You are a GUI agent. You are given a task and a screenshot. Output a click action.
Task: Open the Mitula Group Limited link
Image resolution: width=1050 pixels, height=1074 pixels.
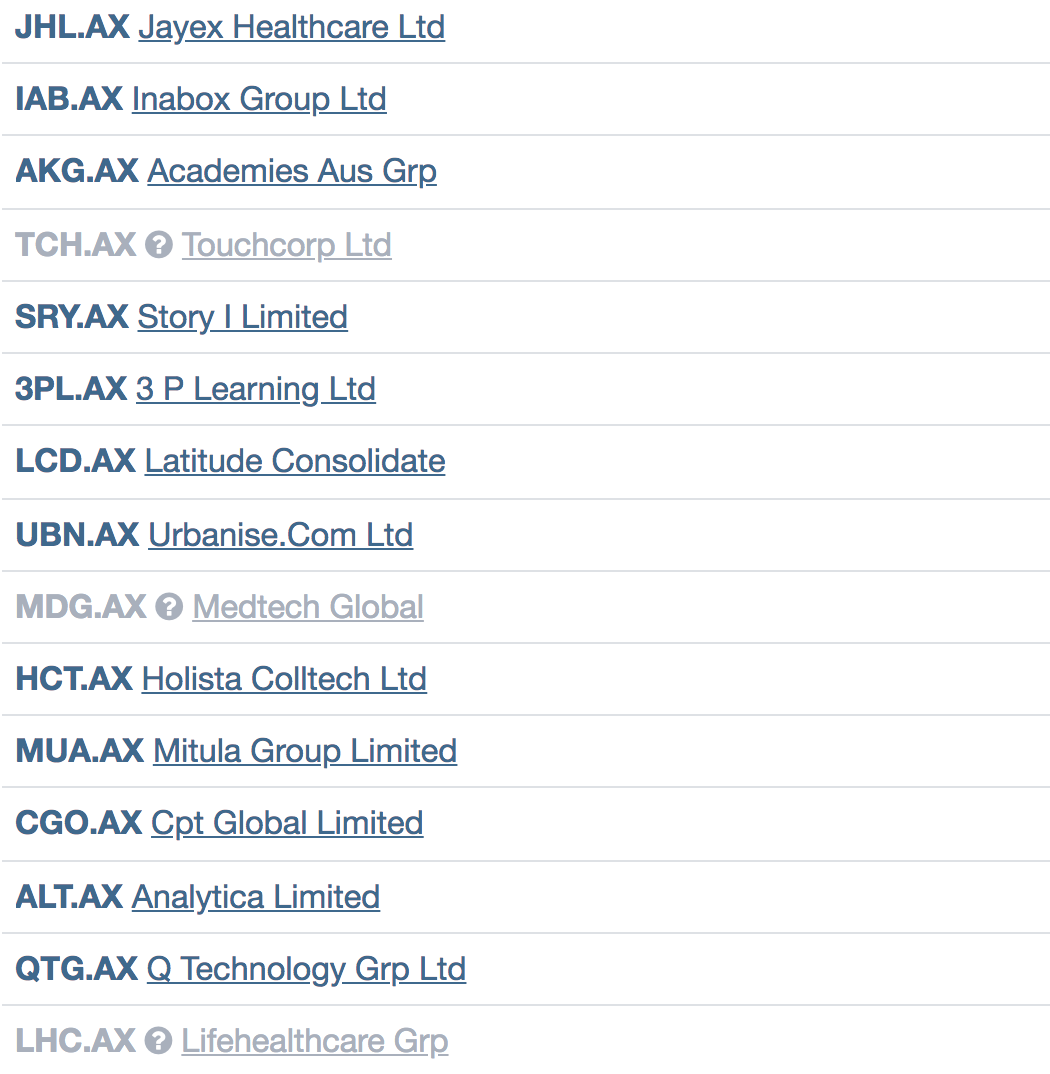coord(305,751)
